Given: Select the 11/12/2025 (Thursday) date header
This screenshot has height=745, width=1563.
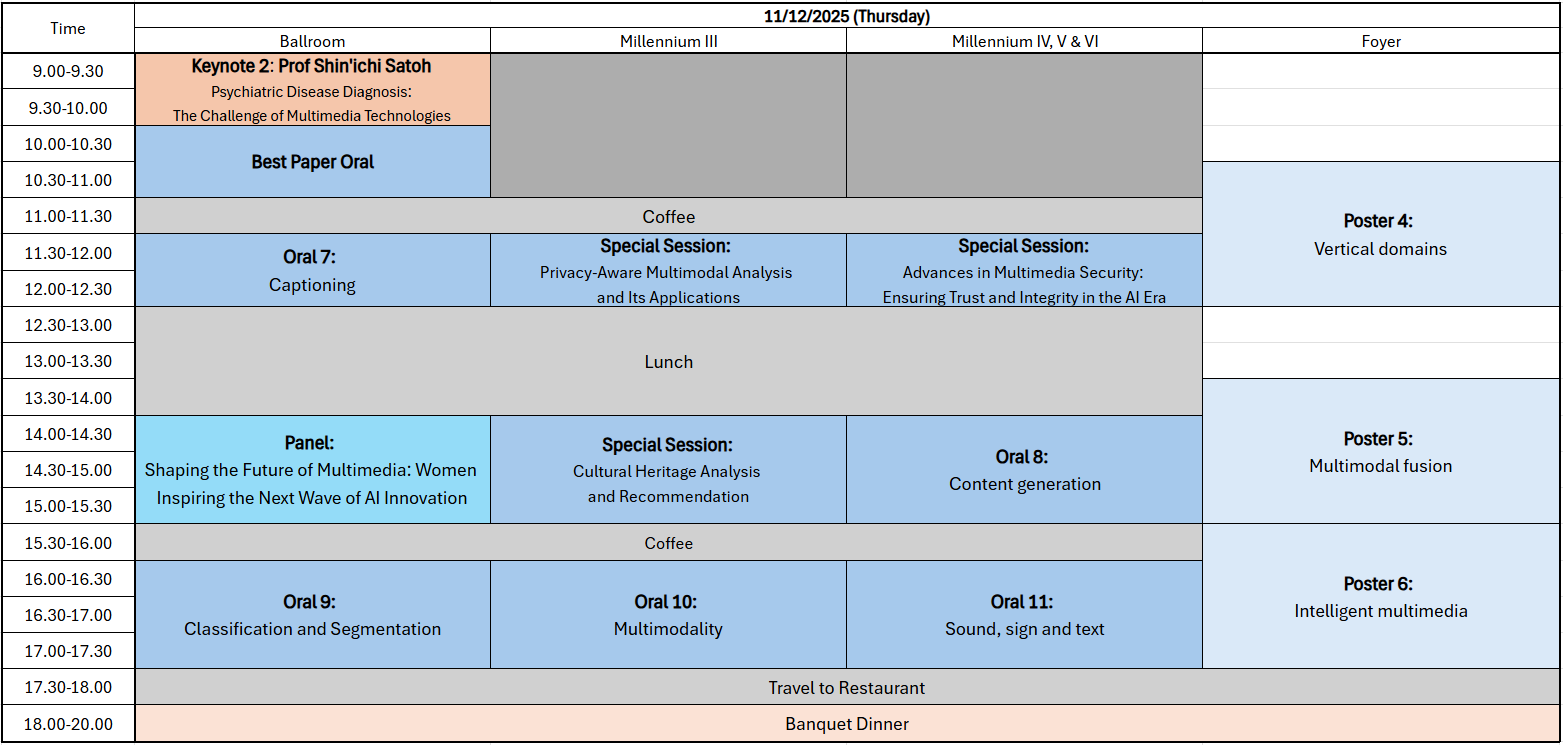Looking at the screenshot, I should click(x=846, y=16).
